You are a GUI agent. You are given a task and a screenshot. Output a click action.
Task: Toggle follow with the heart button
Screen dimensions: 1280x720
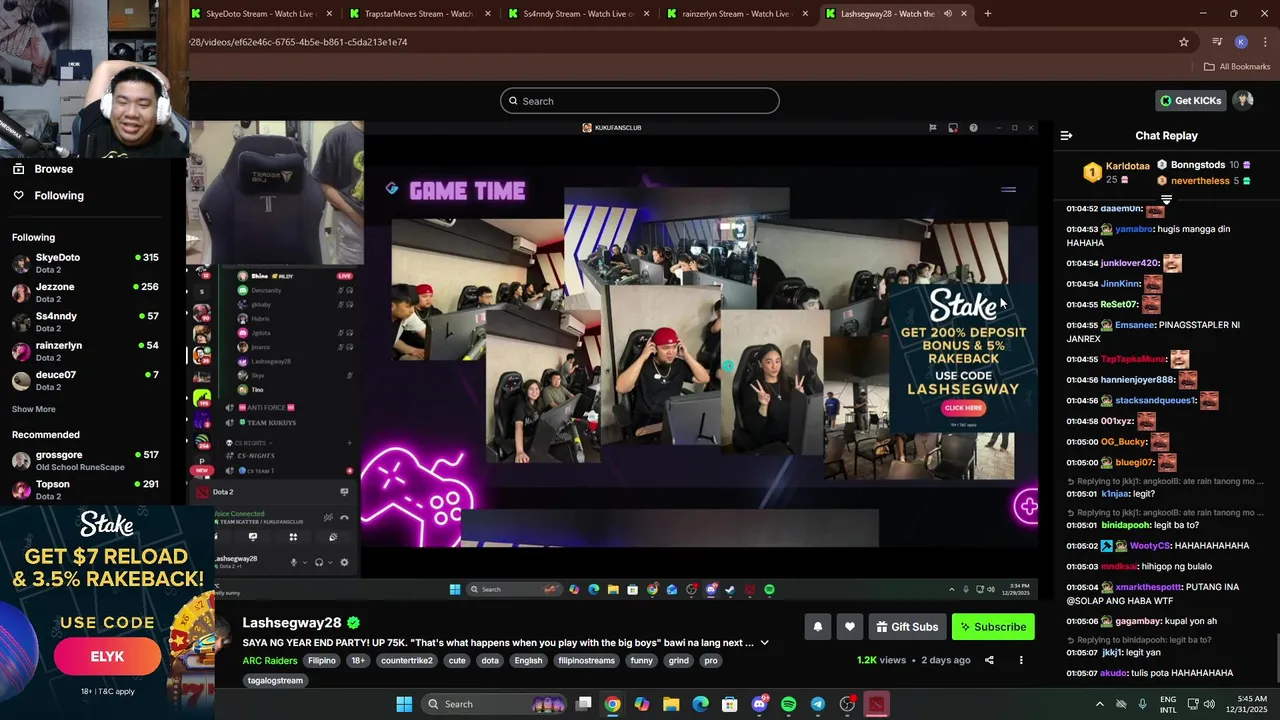(x=850, y=627)
